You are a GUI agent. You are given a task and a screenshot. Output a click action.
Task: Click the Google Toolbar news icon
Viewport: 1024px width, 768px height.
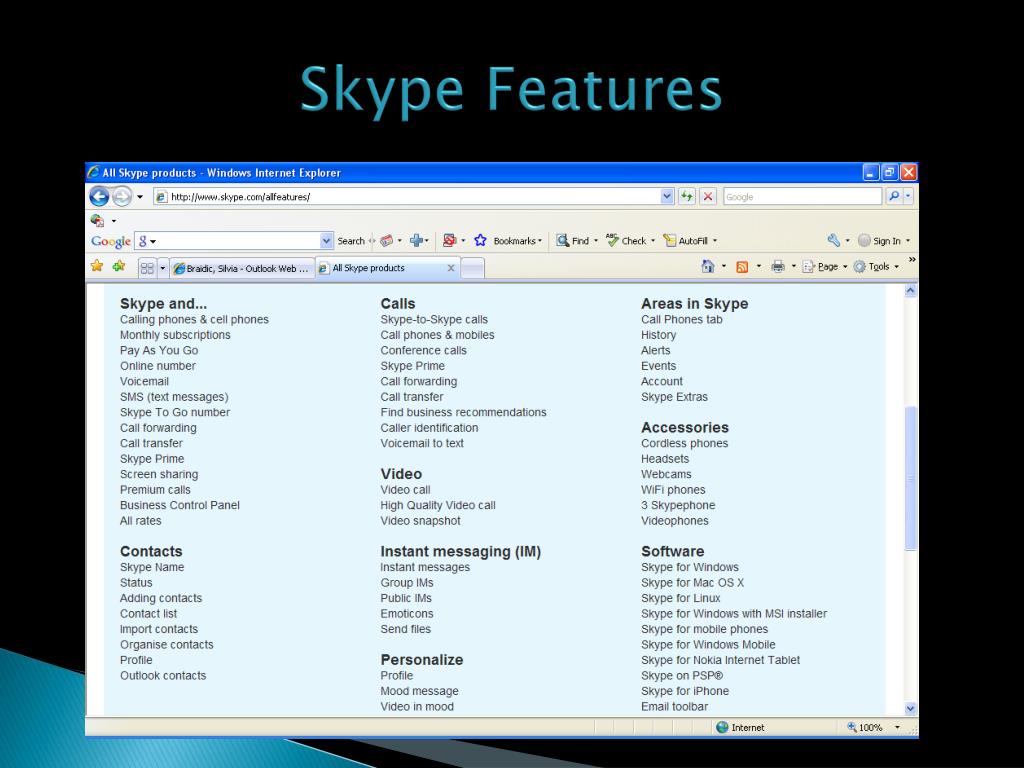(387, 240)
